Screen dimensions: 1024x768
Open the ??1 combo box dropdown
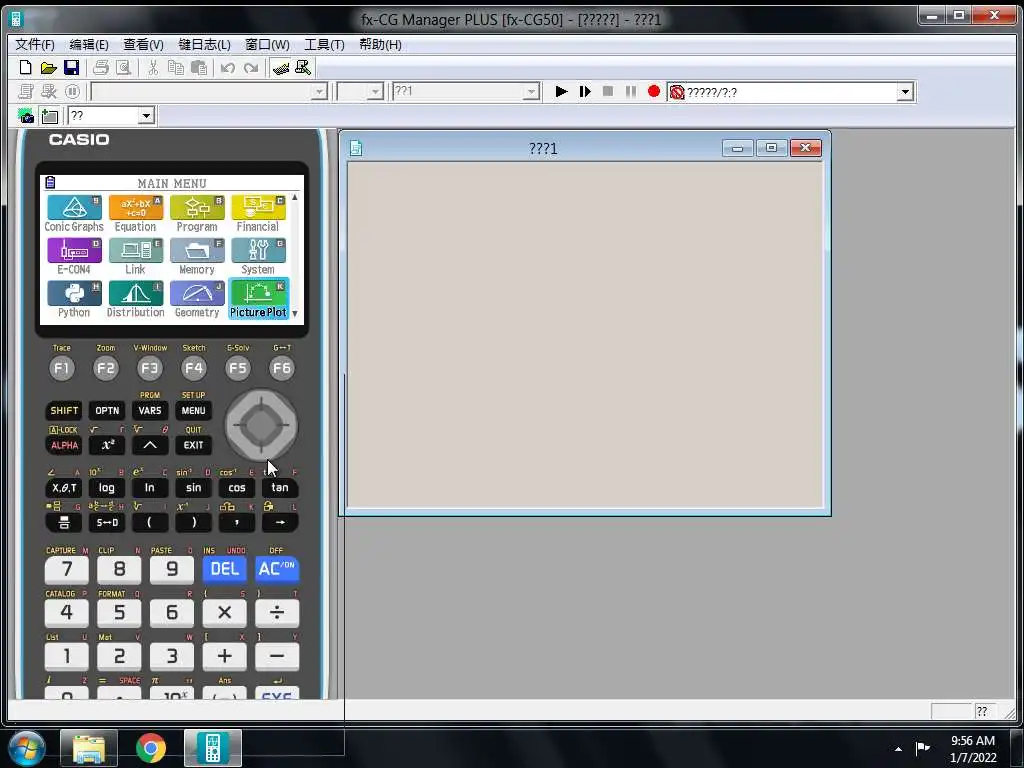pos(532,91)
